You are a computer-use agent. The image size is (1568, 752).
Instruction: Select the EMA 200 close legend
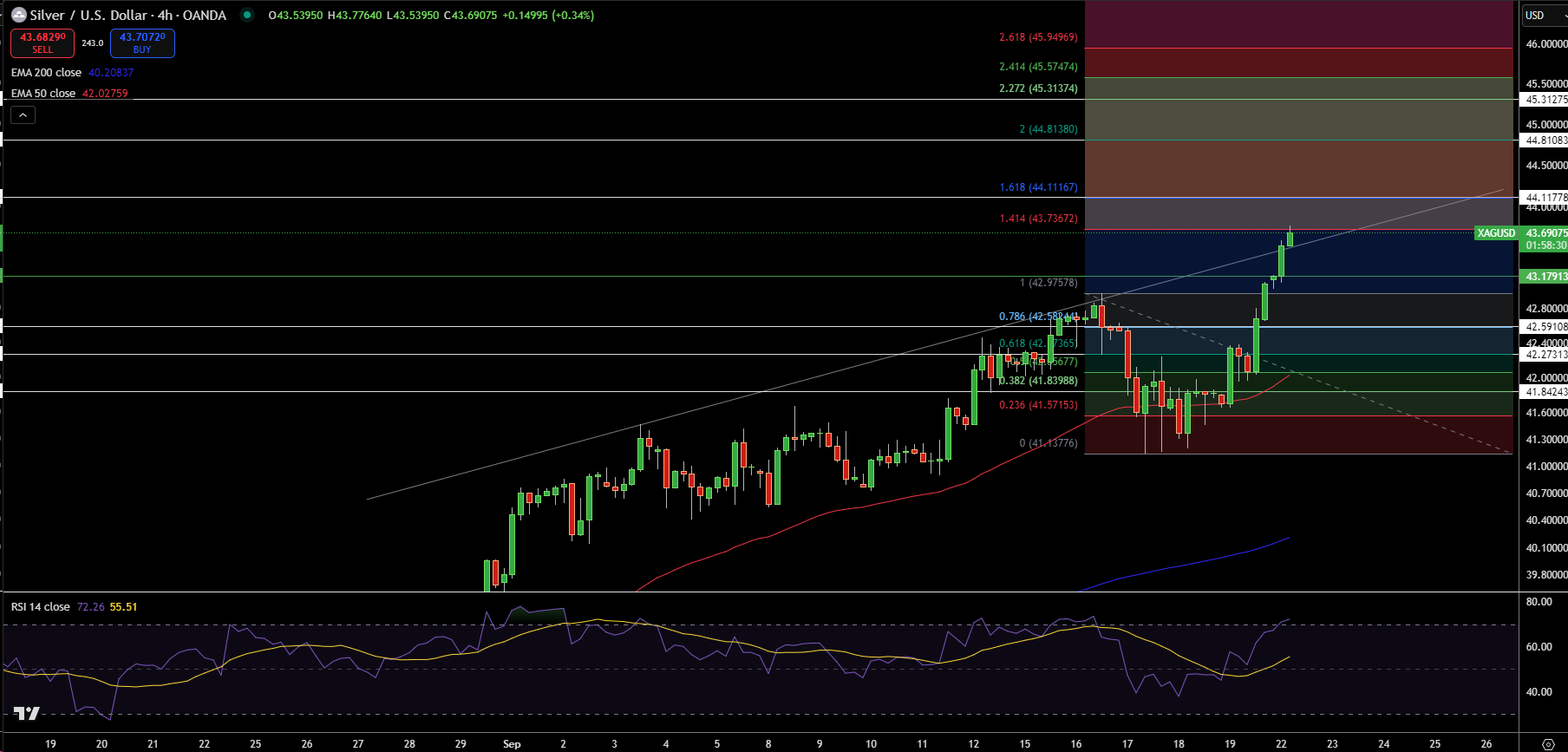click(x=46, y=73)
